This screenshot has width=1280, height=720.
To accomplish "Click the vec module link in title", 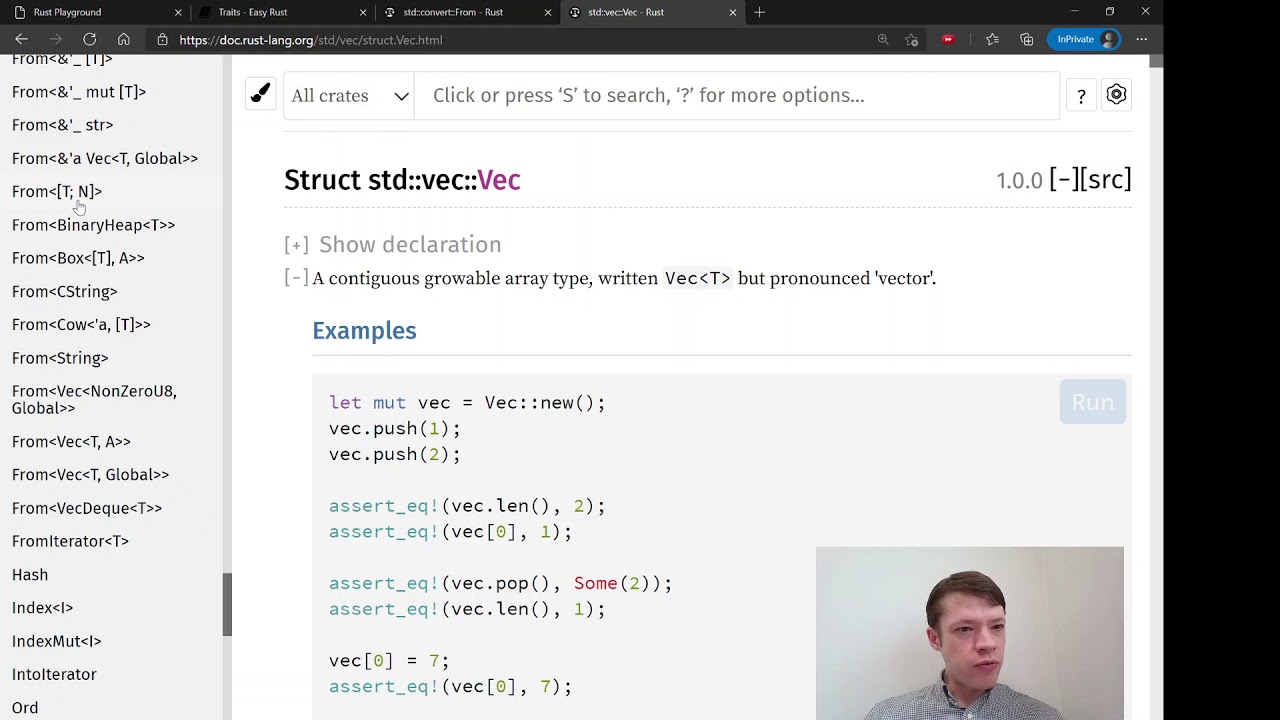I will (x=440, y=180).
